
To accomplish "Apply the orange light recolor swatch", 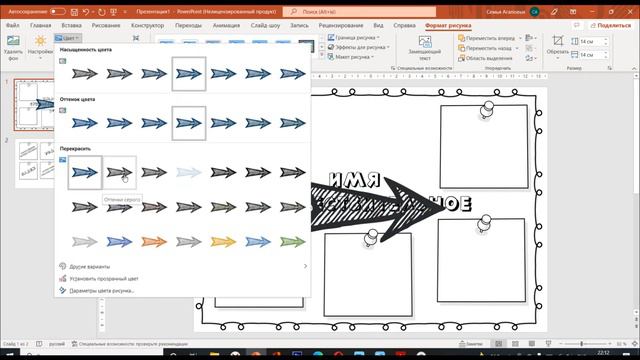I will (154, 242).
